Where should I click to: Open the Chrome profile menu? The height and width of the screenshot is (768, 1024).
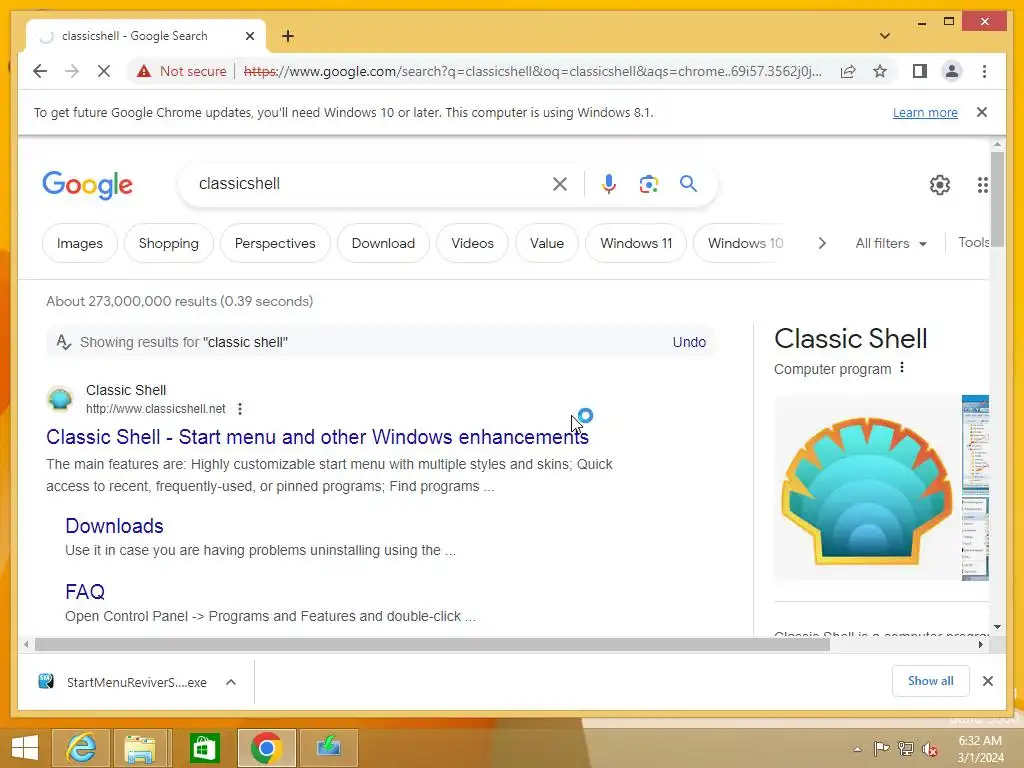click(952, 71)
